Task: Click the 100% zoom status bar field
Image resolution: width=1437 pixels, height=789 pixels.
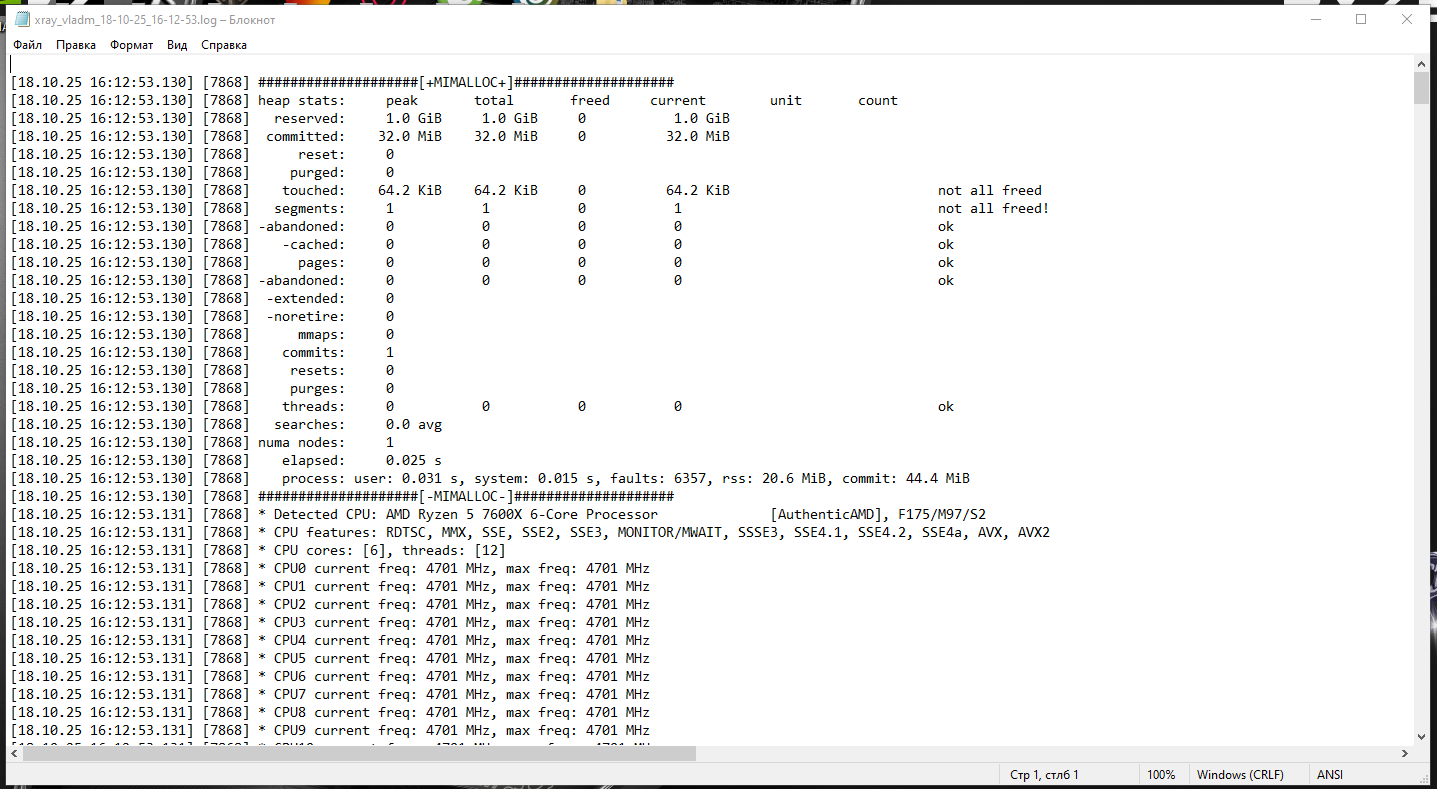Action: click(x=1161, y=775)
